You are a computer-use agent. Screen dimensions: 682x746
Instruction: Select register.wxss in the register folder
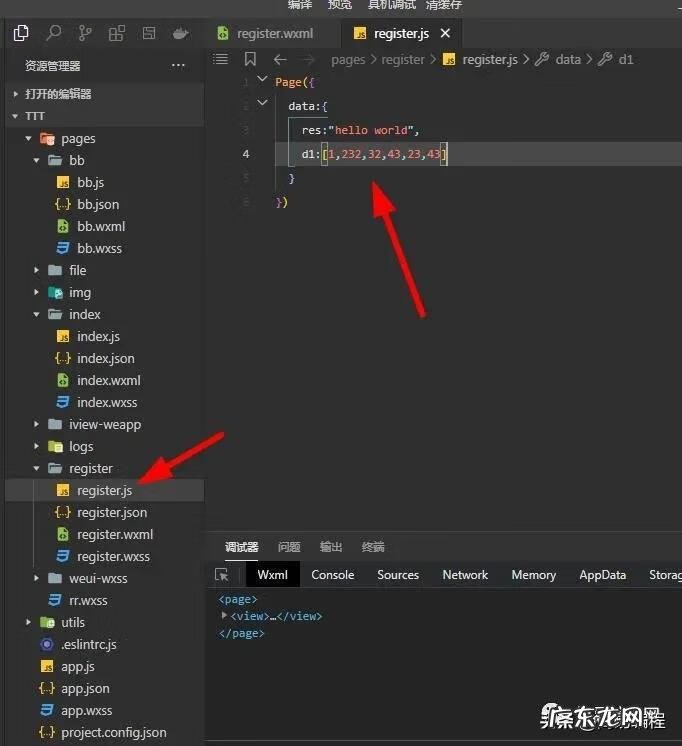coord(113,556)
